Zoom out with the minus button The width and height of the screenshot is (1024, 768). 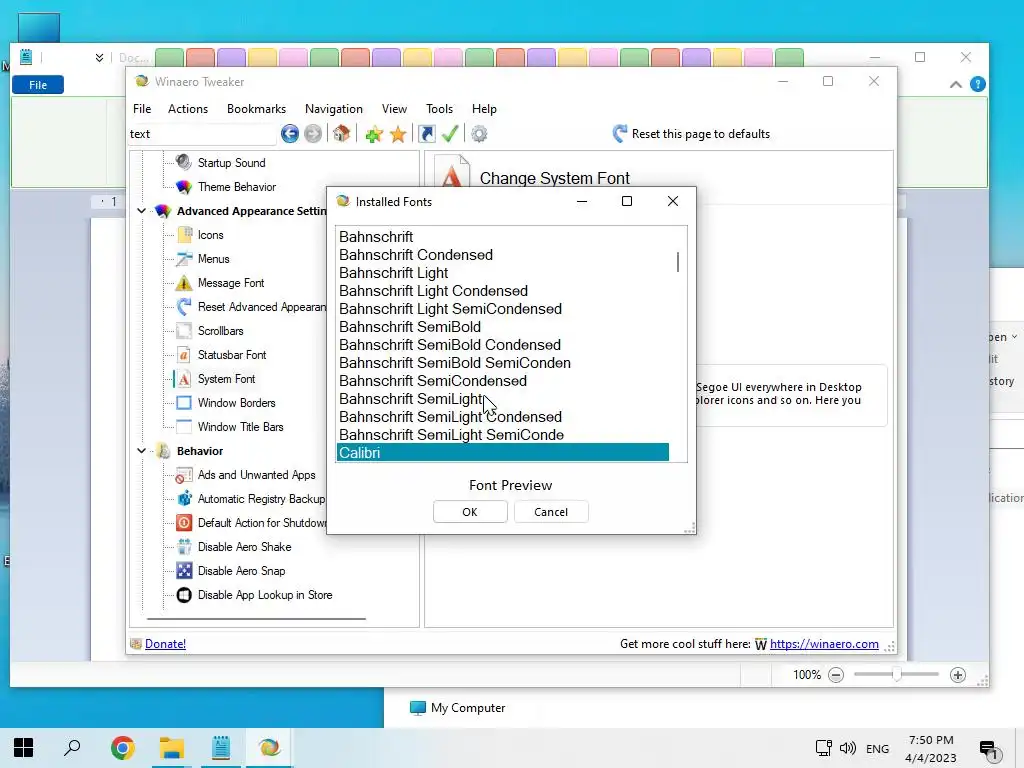point(836,675)
